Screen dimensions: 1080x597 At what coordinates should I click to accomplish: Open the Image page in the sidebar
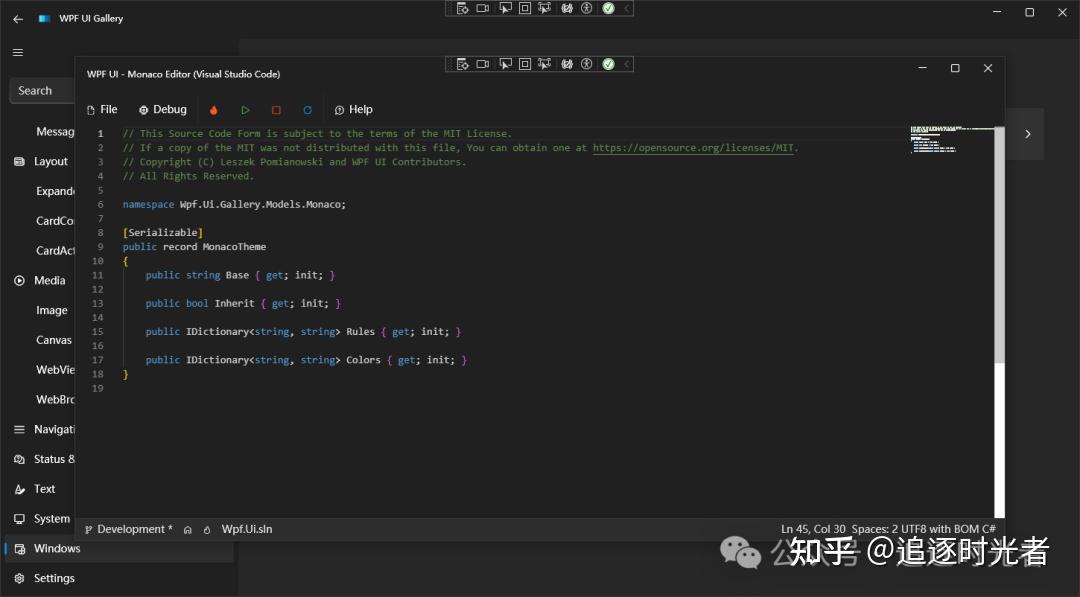click(52, 311)
